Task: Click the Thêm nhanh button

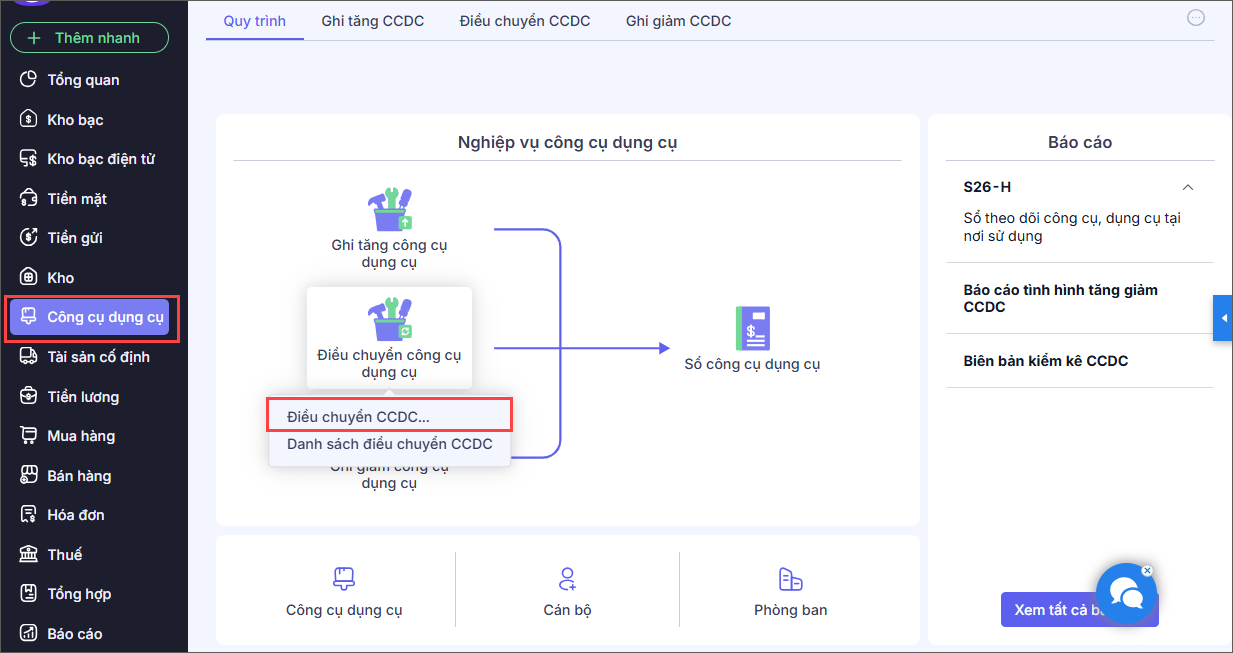Action: coord(89,38)
